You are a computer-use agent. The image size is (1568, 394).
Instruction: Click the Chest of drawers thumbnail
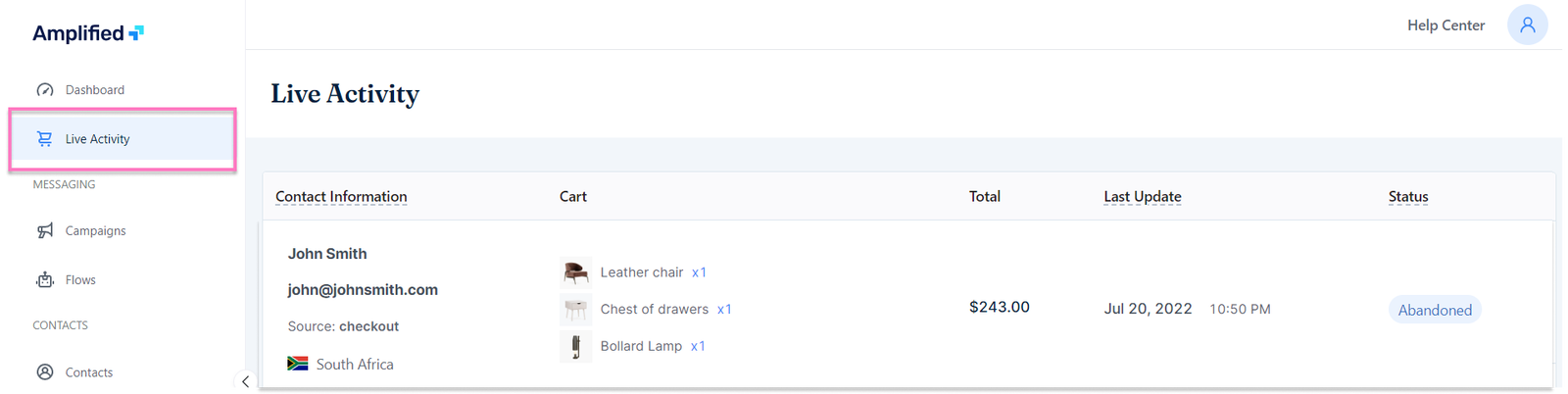[575, 310]
